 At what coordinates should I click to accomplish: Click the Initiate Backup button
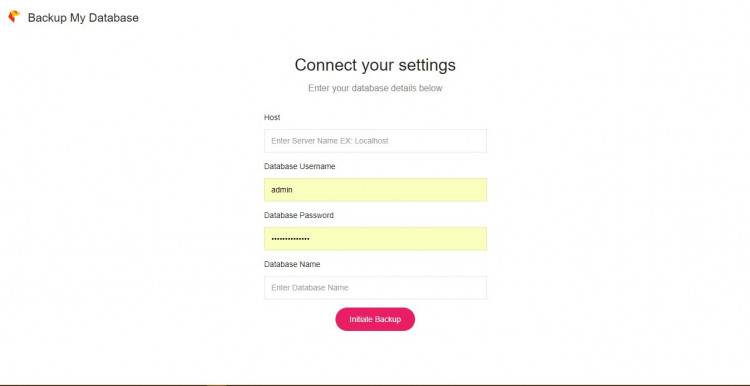tap(375, 319)
